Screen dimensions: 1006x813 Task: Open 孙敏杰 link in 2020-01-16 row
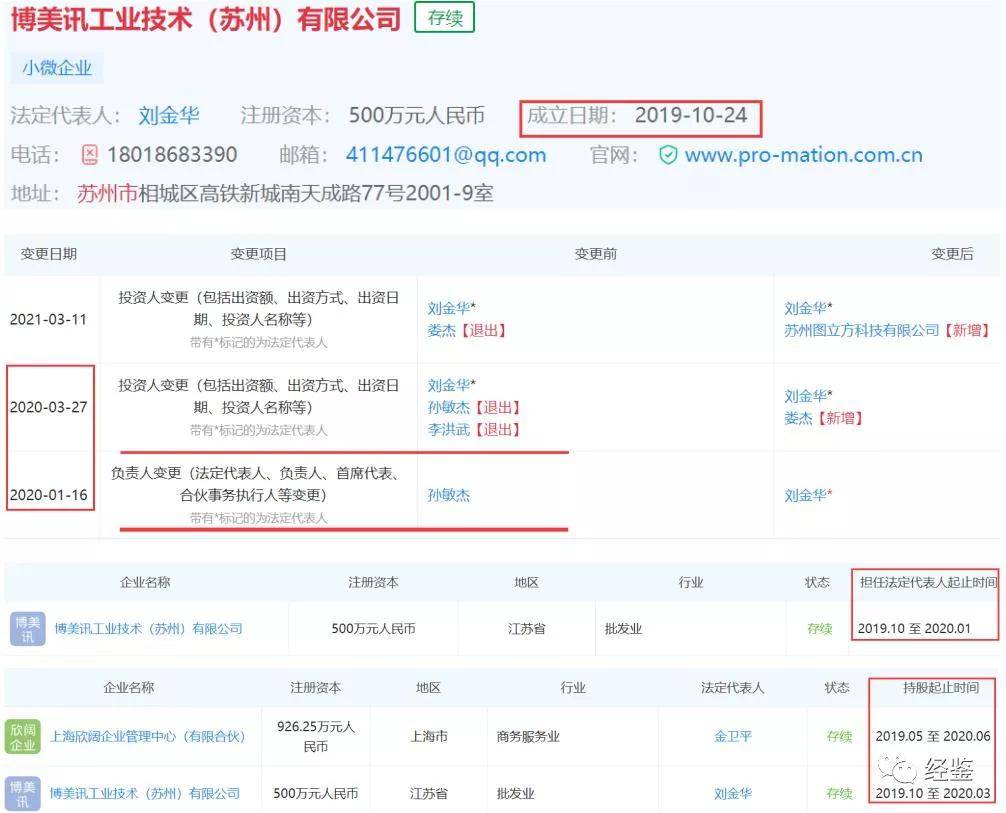click(448, 495)
